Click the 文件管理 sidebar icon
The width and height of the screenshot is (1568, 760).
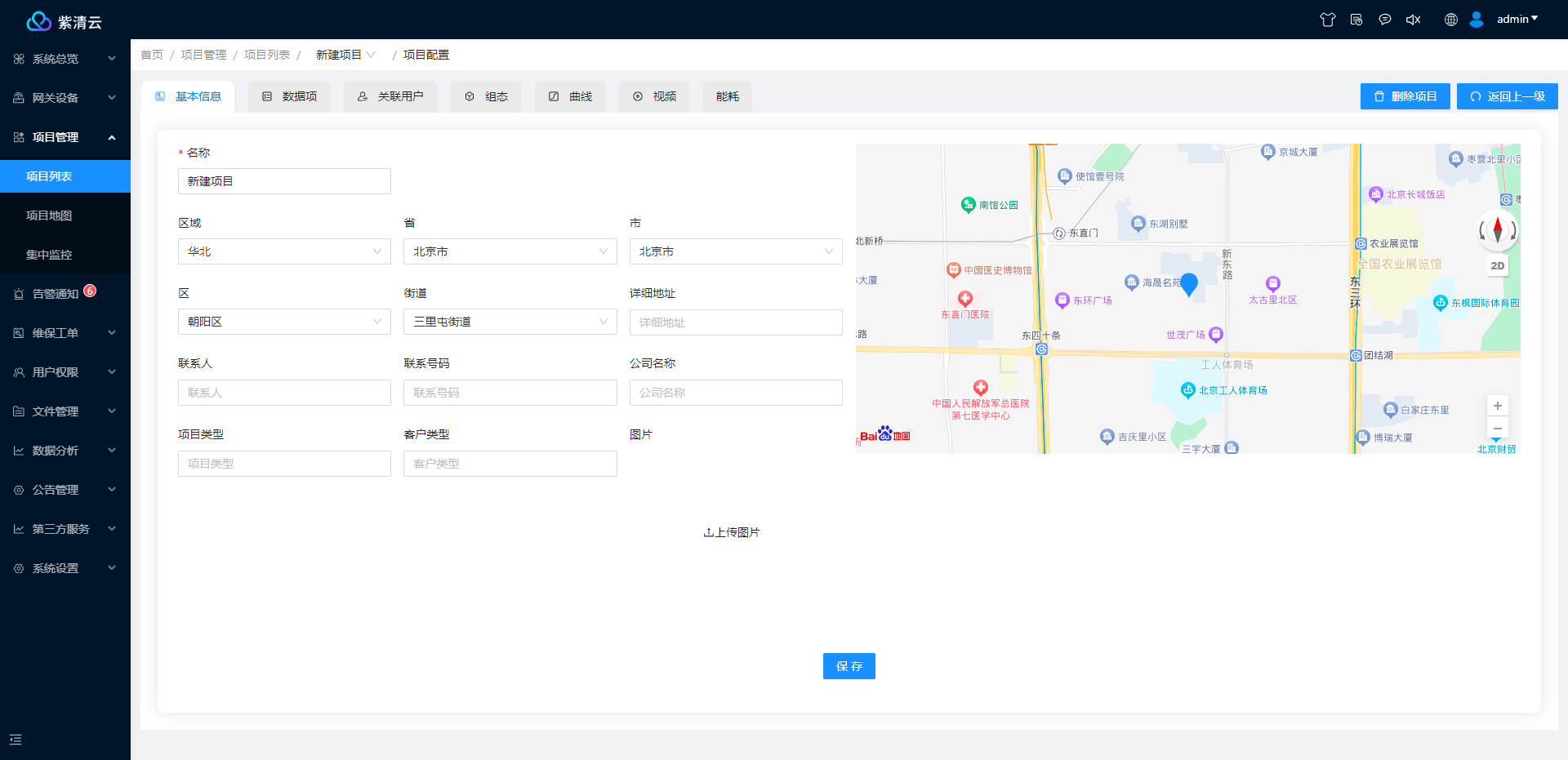(x=19, y=411)
